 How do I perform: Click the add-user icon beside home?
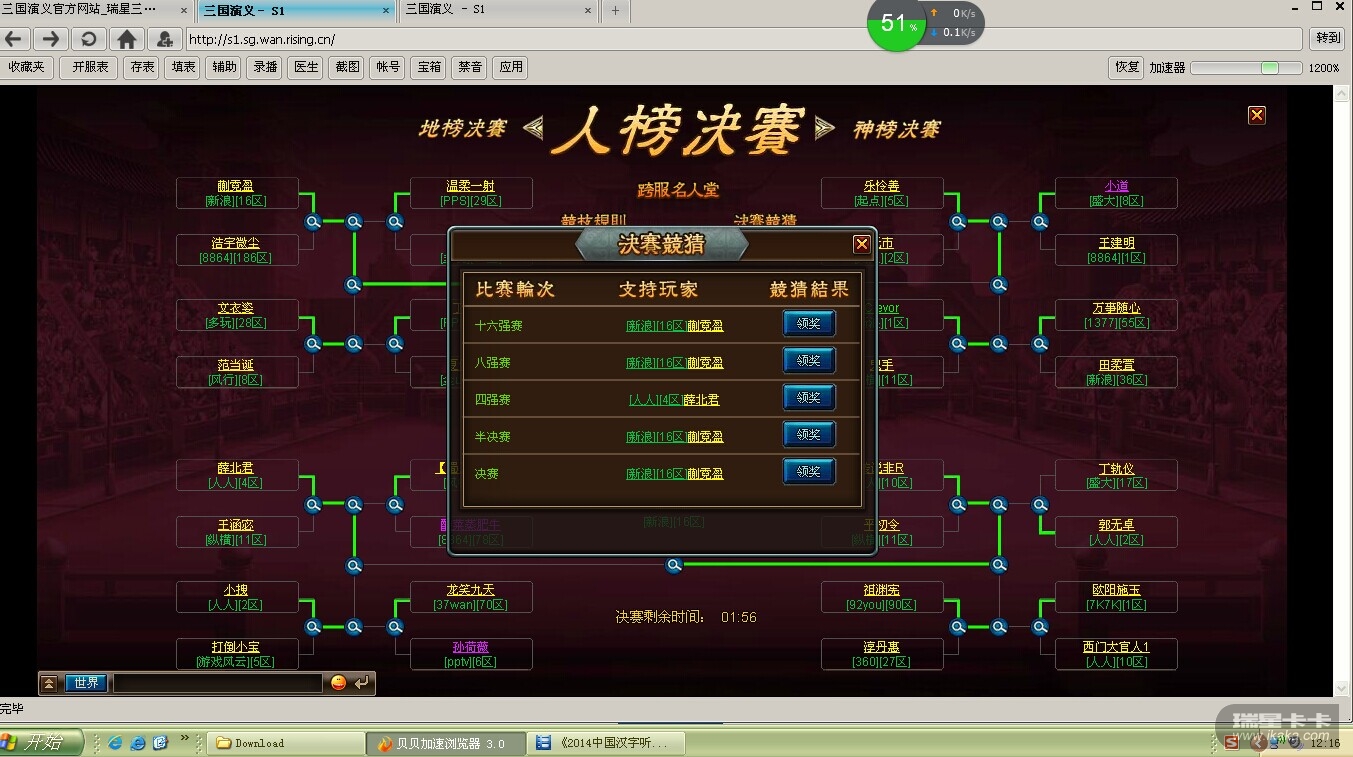coord(164,39)
